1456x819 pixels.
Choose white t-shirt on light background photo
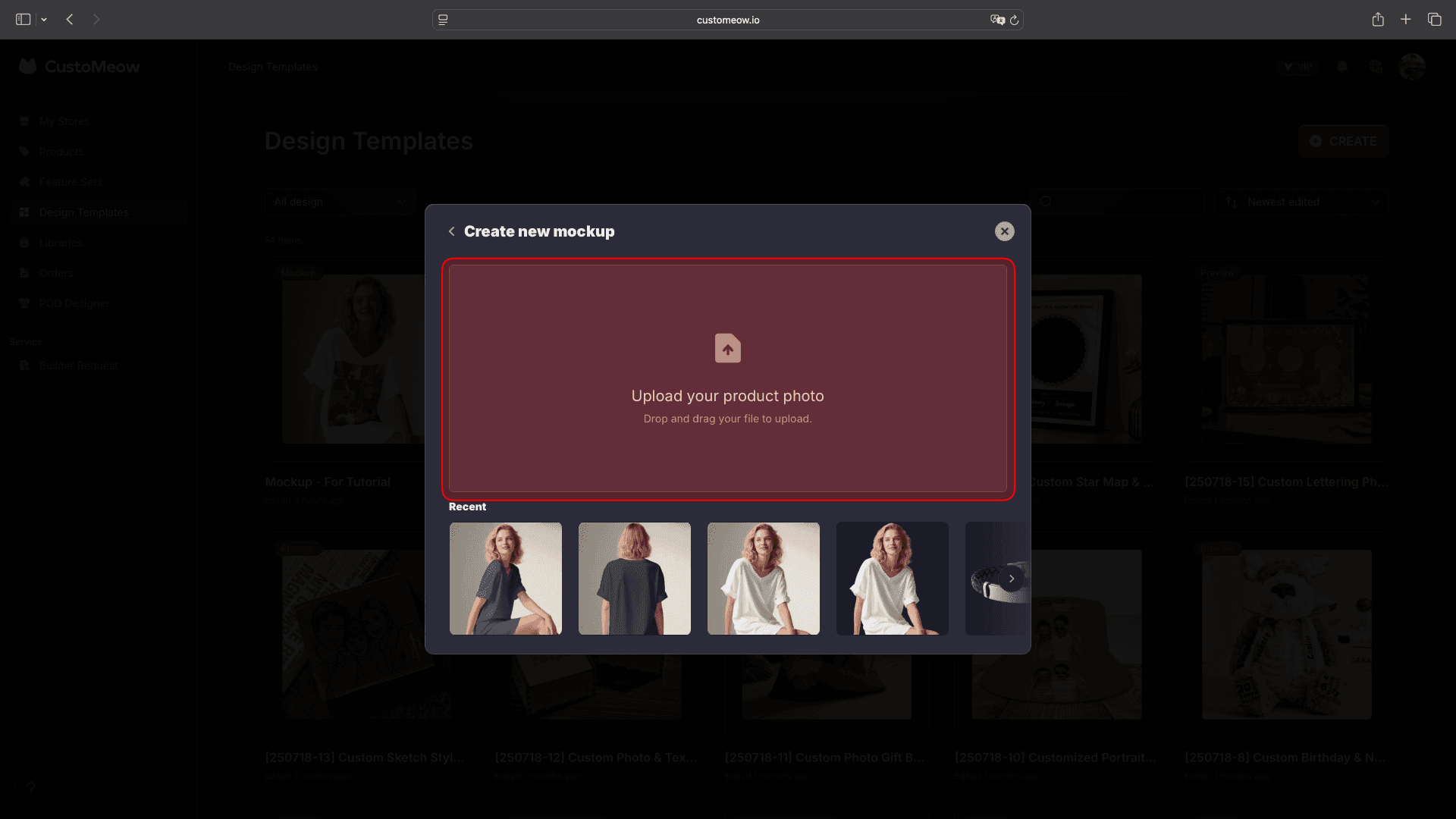764,579
